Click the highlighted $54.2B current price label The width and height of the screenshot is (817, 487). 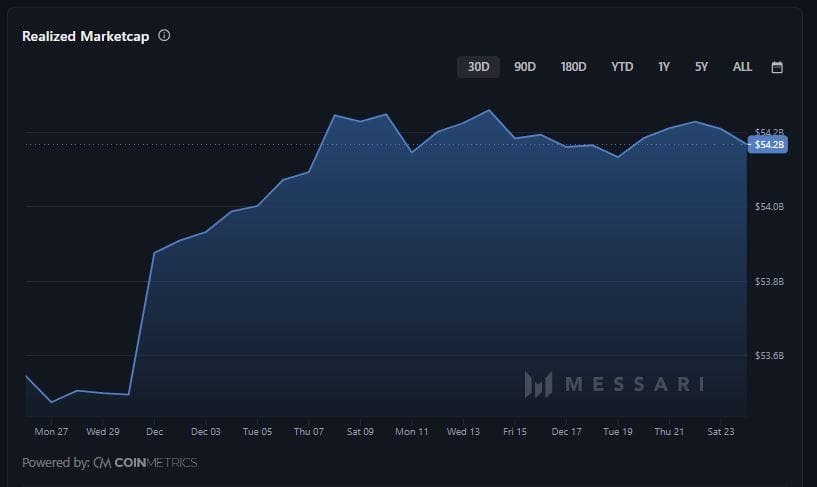[769, 144]
